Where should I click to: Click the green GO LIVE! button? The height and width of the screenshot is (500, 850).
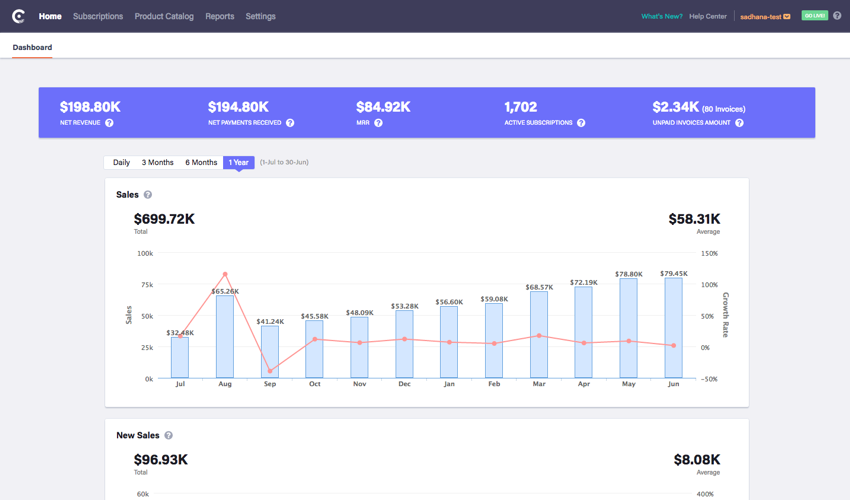pos(815,16)
